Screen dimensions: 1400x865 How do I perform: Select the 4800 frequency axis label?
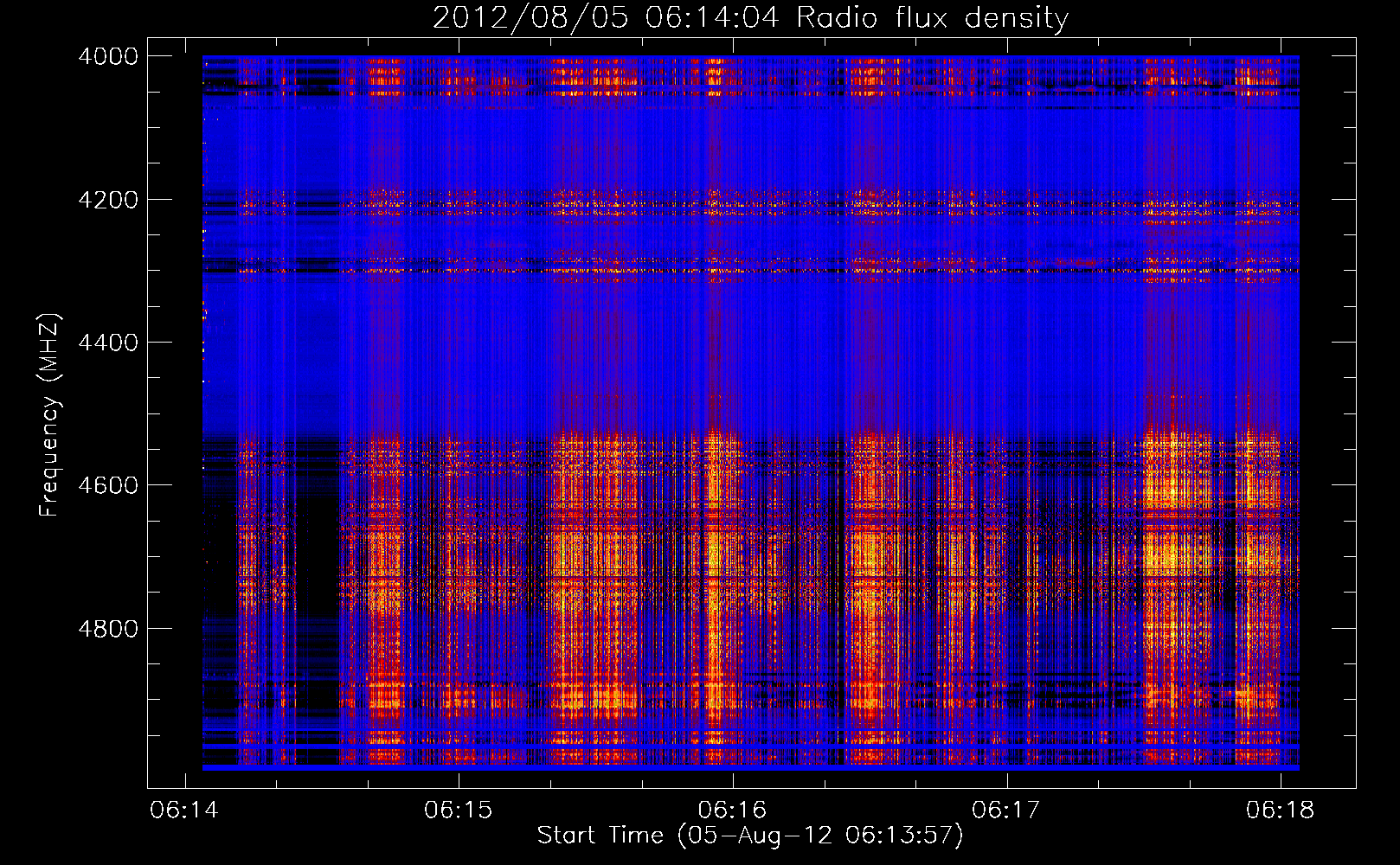point(108,629)
